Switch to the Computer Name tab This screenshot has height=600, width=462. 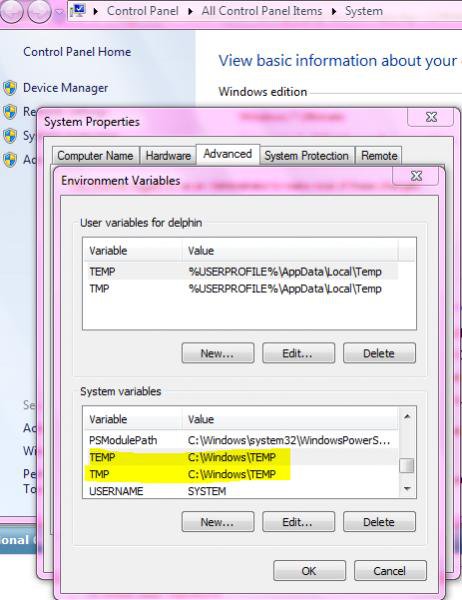point(95,156)
